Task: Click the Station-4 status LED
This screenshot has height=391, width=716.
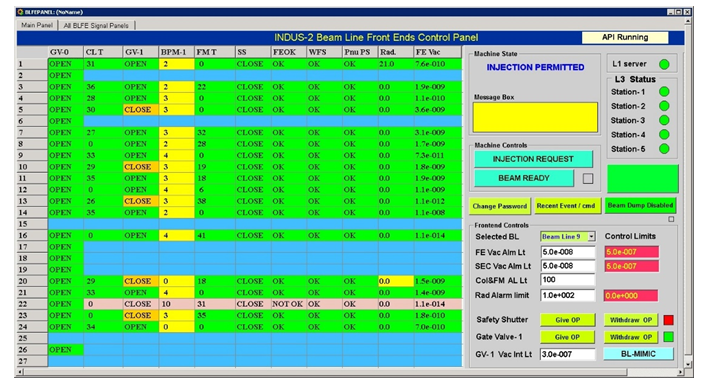Action: (664, 134)
